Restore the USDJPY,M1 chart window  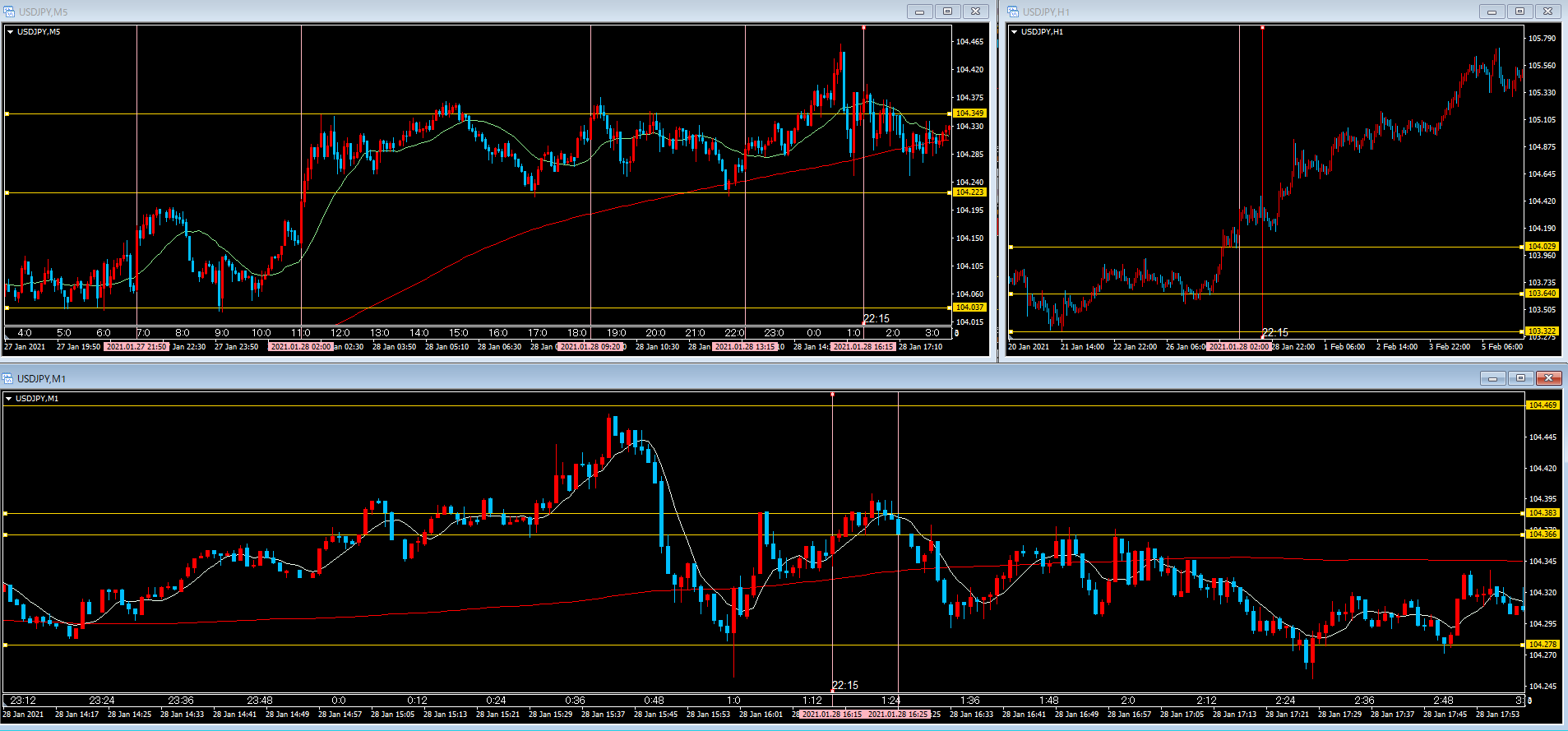[x=1520, y=378]
